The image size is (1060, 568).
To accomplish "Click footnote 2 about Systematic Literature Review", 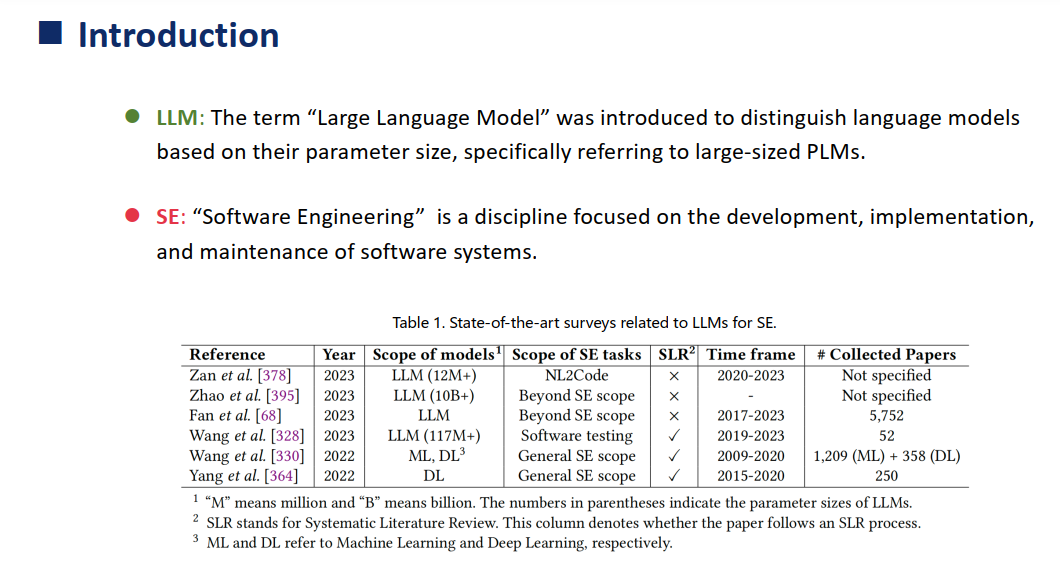I will [556, 523].
